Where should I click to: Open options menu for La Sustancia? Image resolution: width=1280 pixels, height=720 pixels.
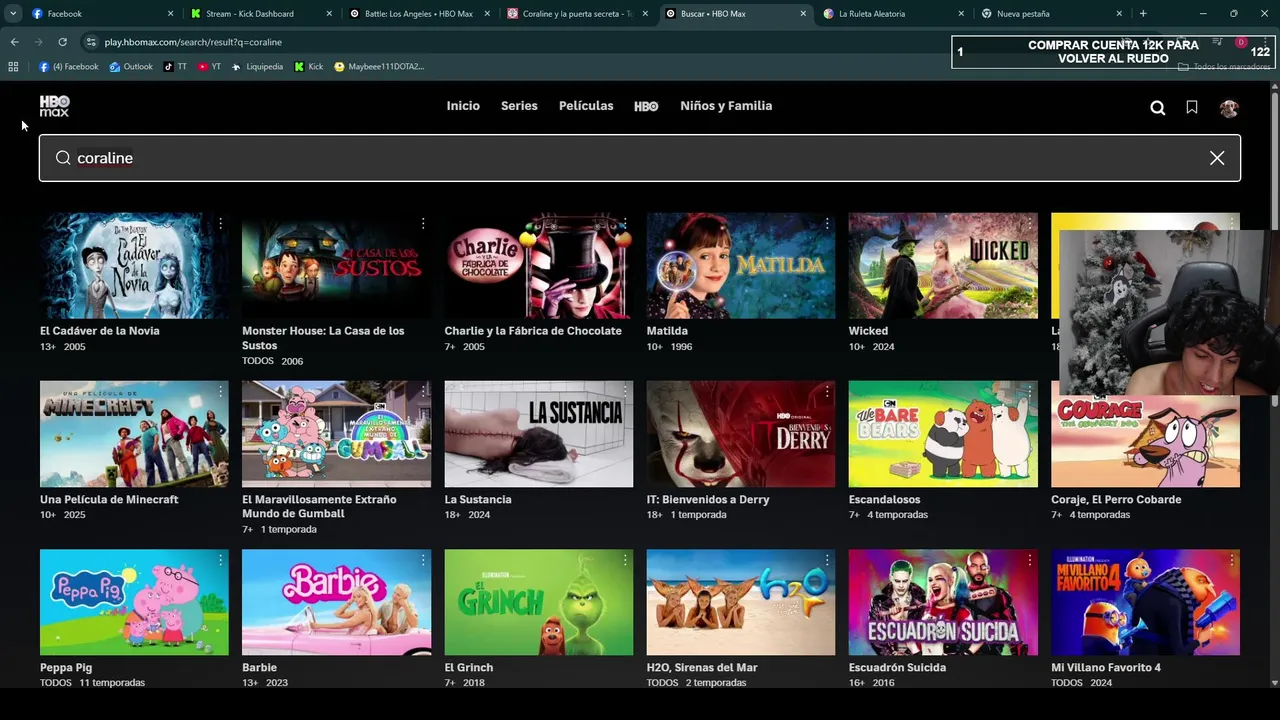(625, 392)
